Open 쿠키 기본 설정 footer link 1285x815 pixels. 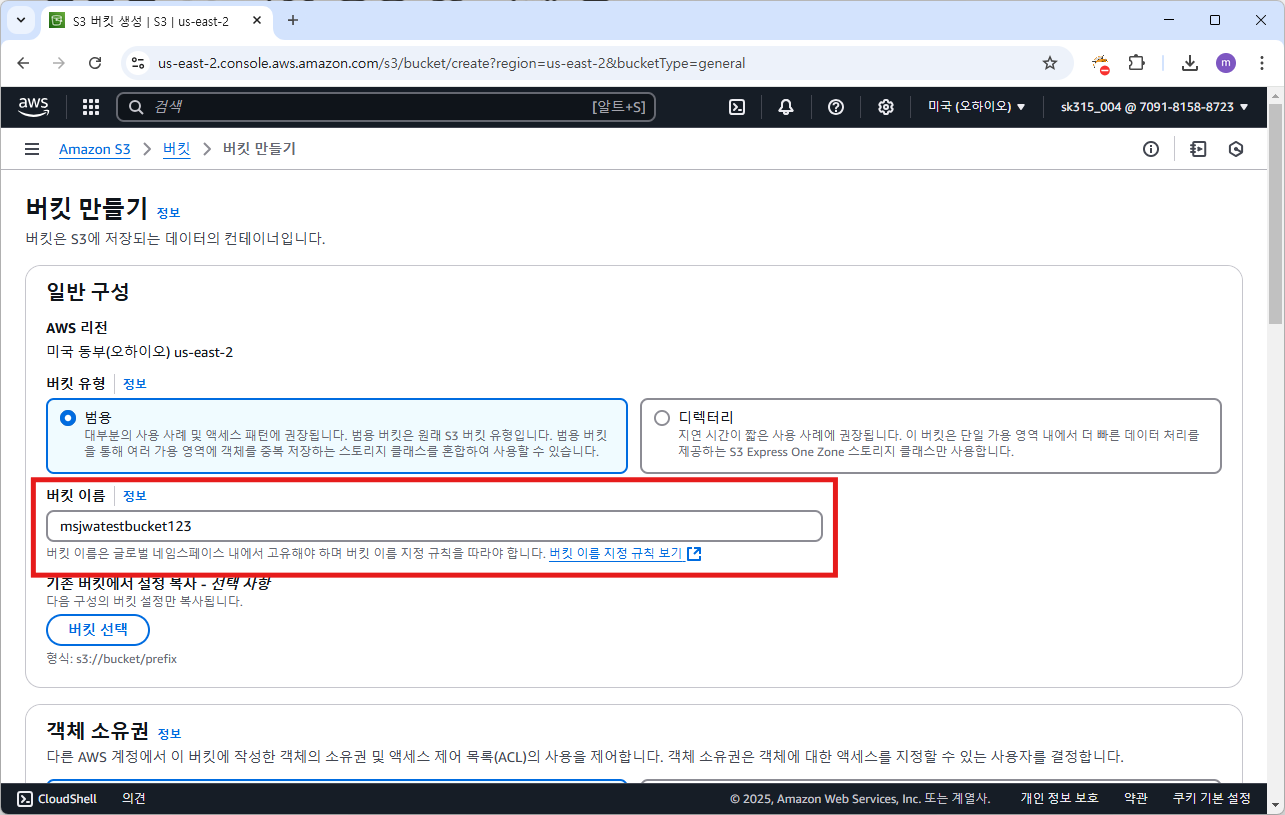pos(1212,798)
